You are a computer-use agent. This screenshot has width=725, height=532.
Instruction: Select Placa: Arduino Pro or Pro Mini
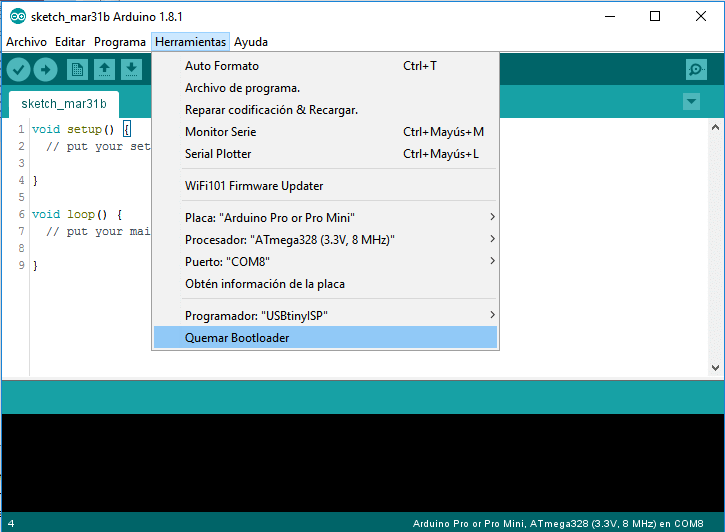(x=325, y=218)
